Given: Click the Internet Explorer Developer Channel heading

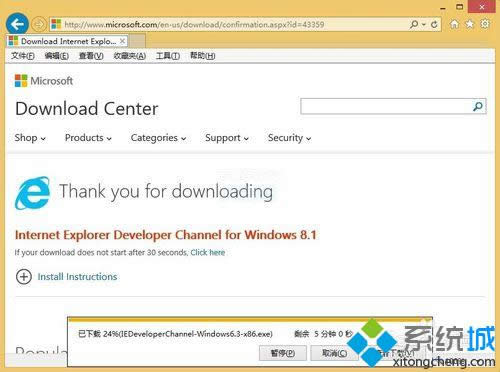Looking at the screenshot, I should 166,235.
